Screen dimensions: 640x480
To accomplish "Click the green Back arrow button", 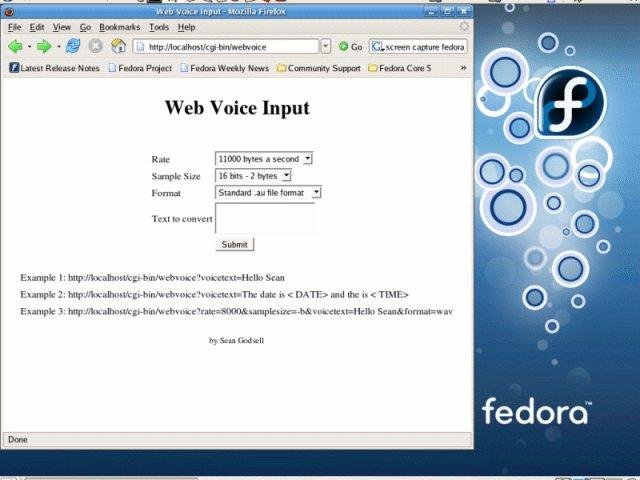I will 16,47.
